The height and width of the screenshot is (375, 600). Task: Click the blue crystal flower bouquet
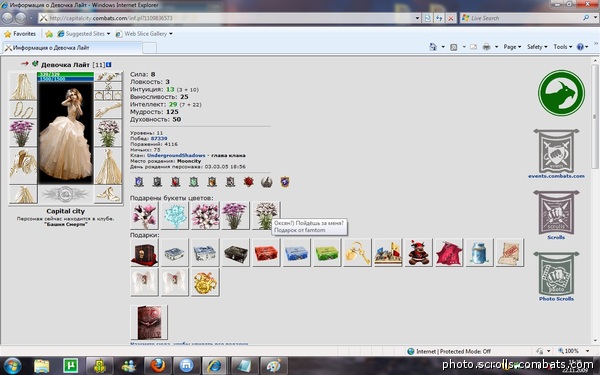[x=175, y=215]
